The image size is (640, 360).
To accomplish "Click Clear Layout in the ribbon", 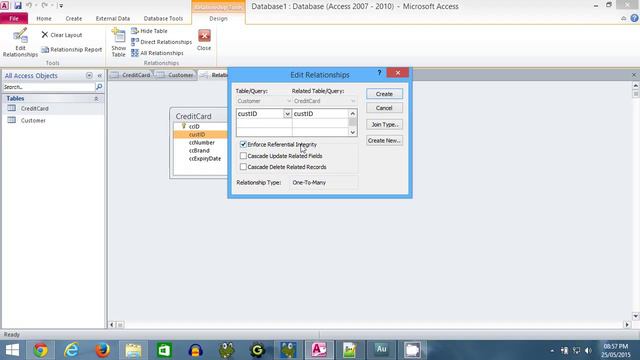I will pyautogui.click(x=62, y=35).
